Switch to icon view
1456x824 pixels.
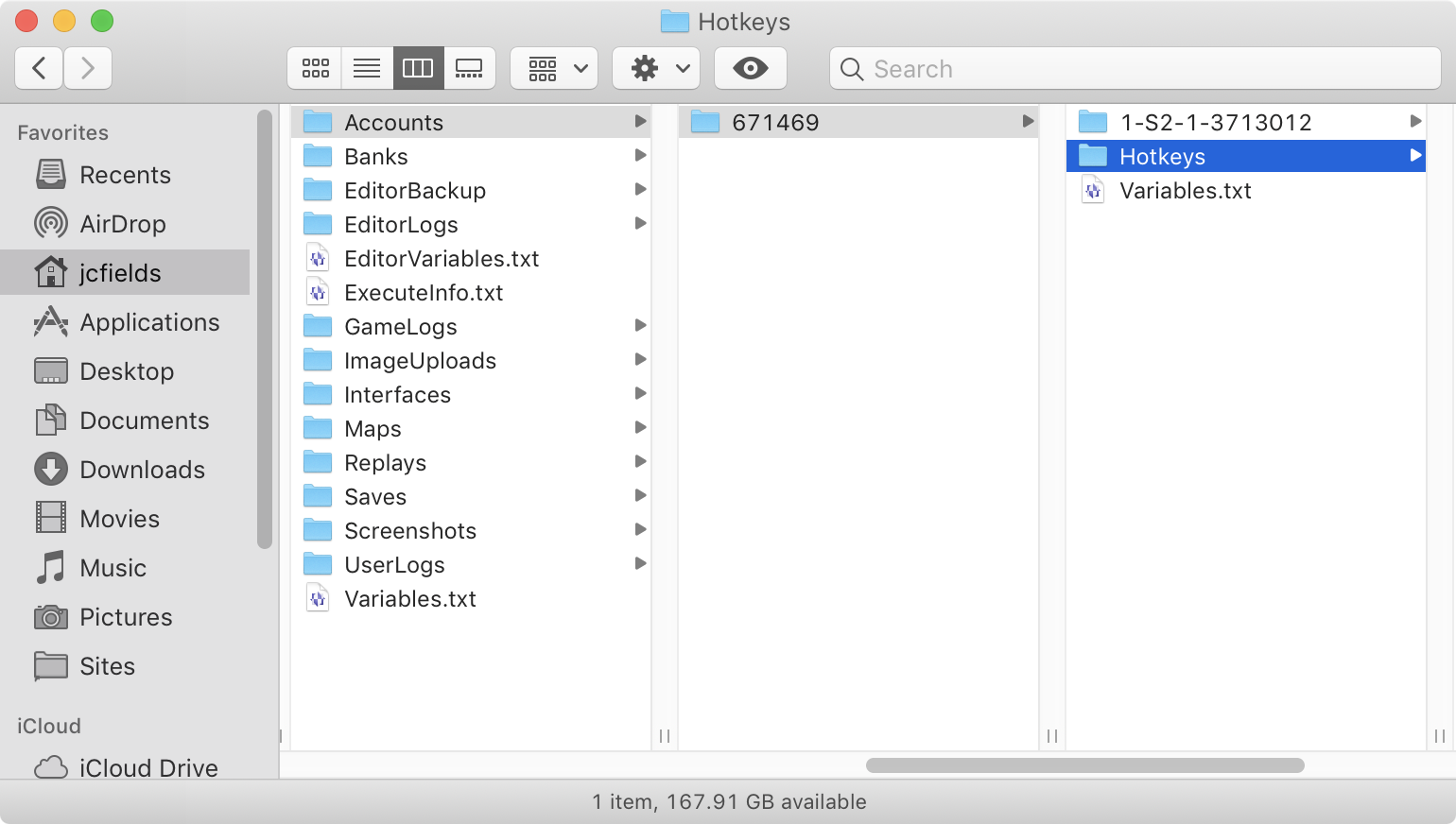(315, 68)
